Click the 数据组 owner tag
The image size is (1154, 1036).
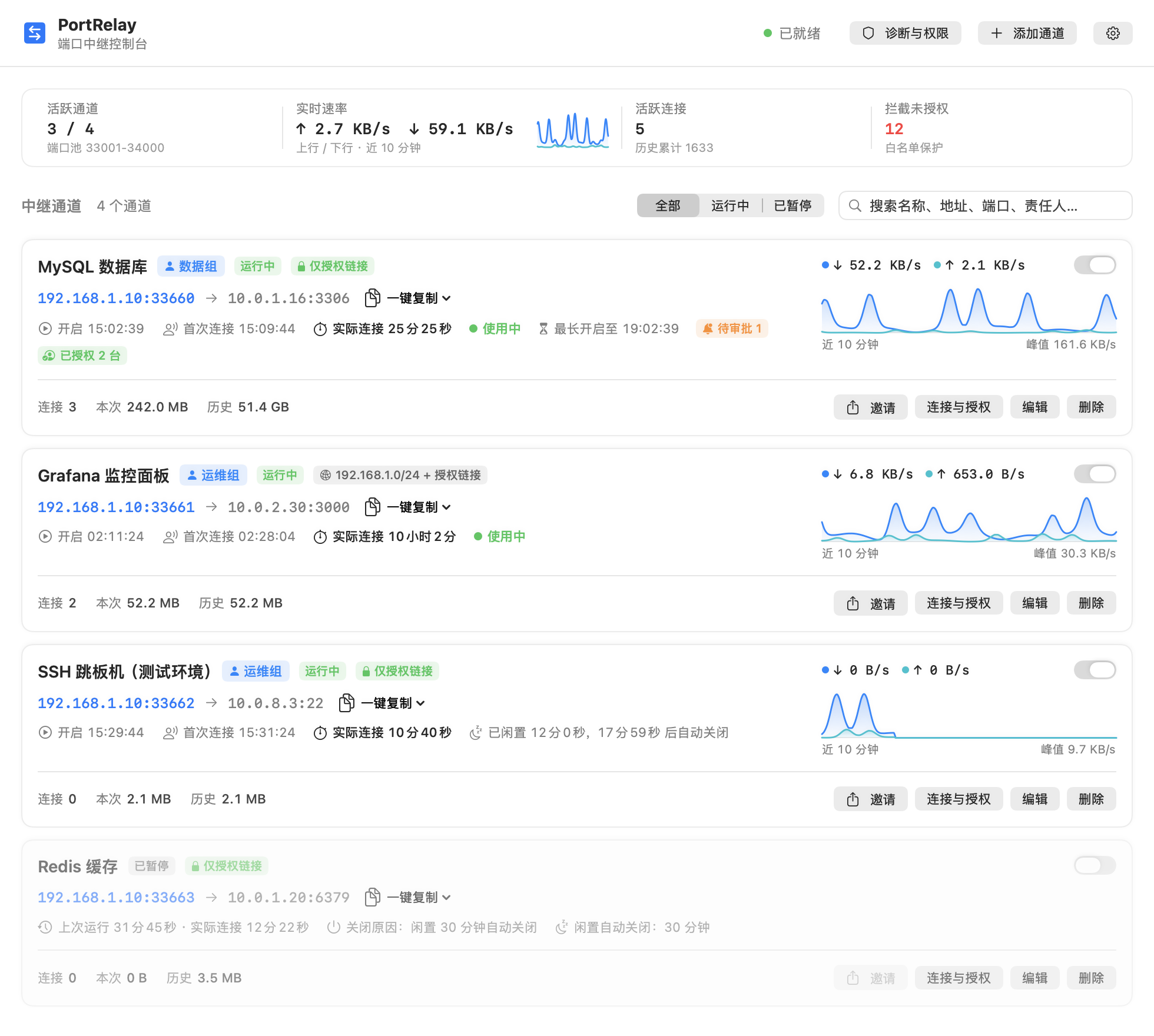point(191,266)
